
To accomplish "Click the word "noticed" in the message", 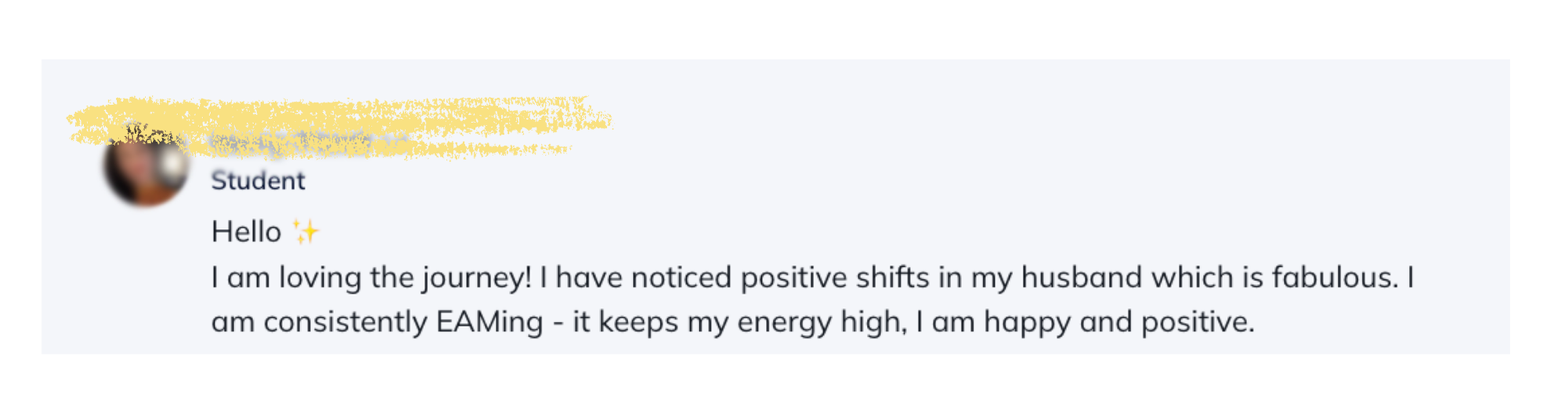I will tap(681, 278).
